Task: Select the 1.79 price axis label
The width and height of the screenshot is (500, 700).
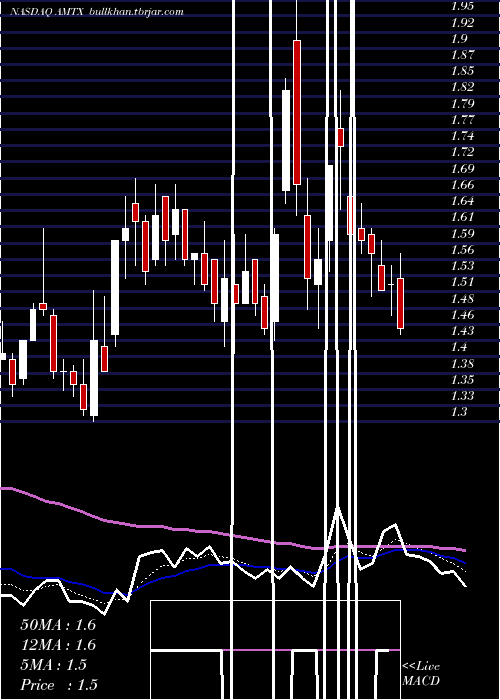Action: coord(462,104)
